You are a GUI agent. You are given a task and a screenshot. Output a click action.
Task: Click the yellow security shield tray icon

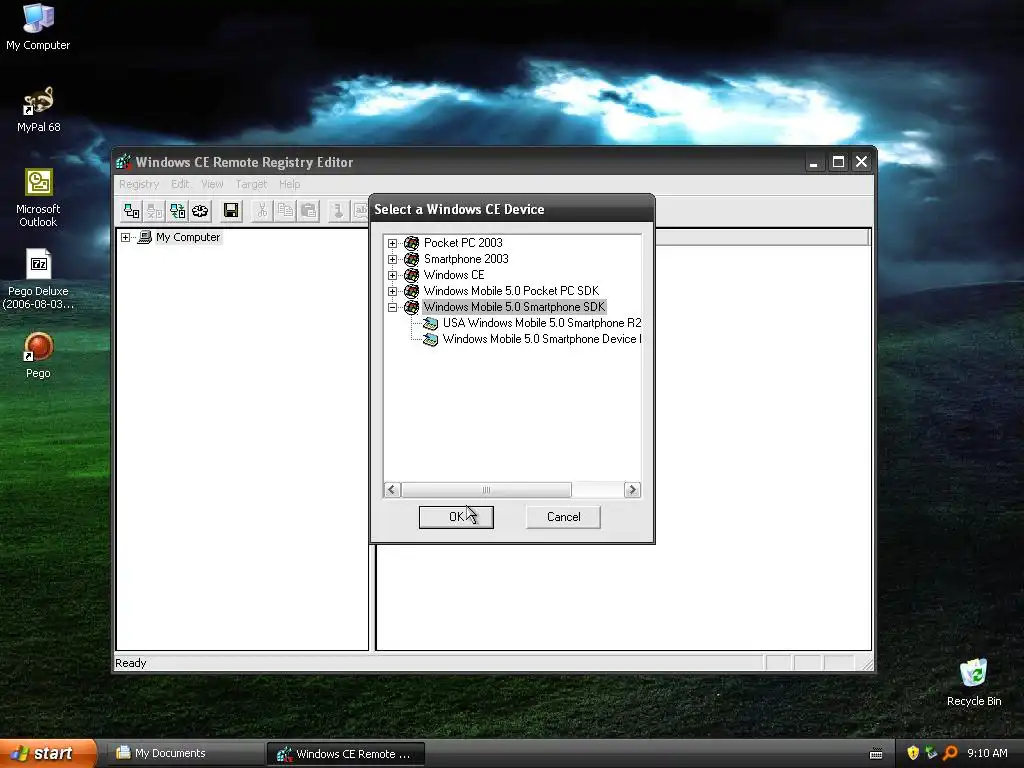(x=912, y=753)
